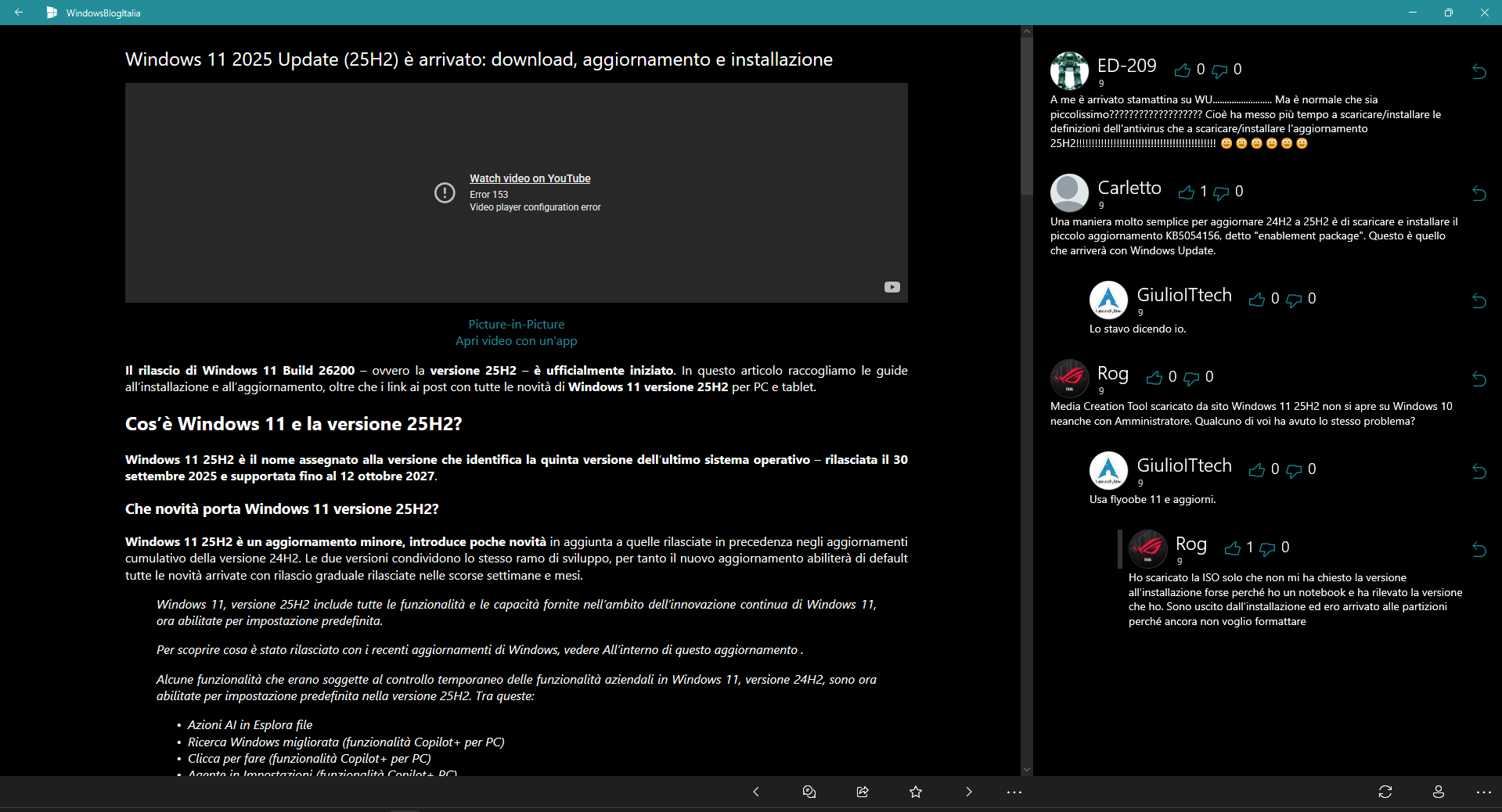
Task: Reply to ED-209's comment
Action: (1479, 71)
